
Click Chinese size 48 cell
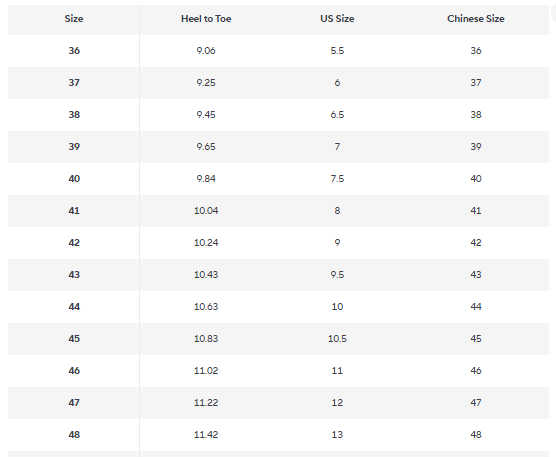pyautogui.click(x=476, y=434)
